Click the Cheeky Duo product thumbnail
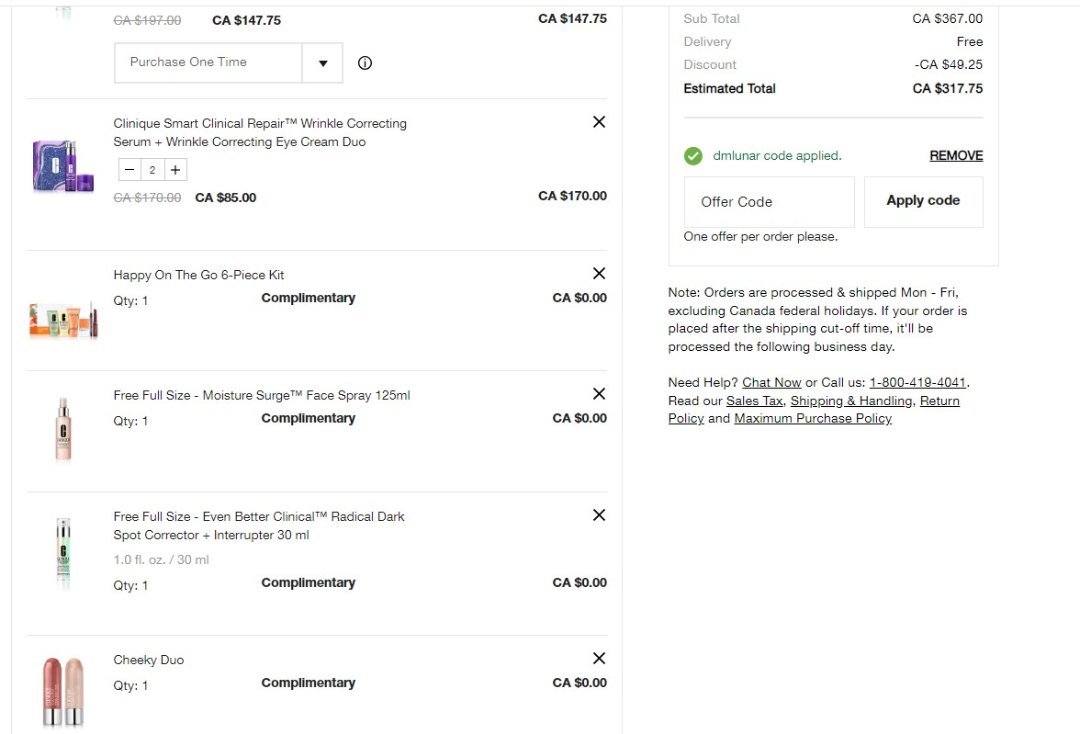The height and width of the screenshot is (734, 1080). (x=63, y=690)
